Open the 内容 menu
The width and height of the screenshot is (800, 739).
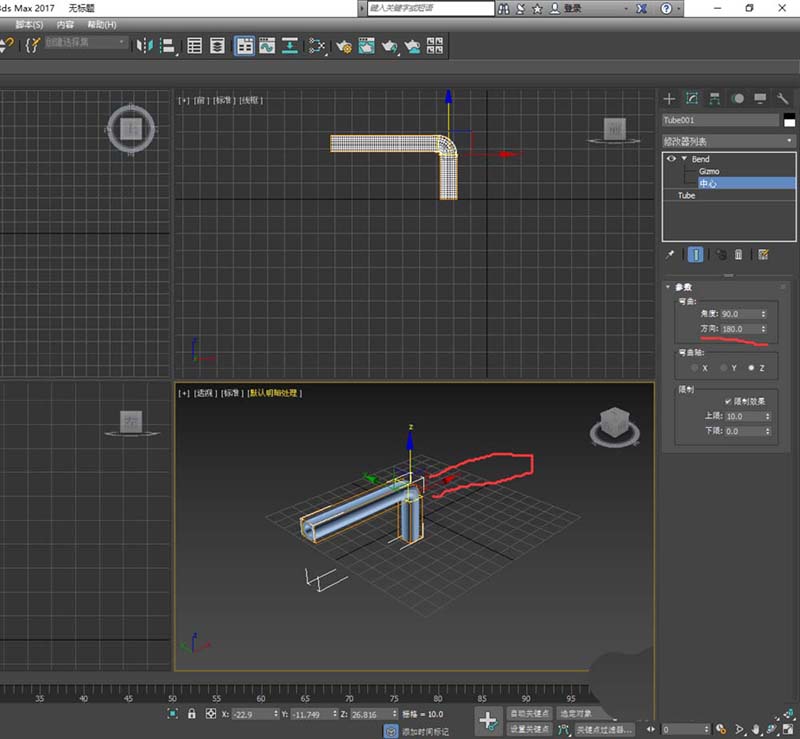pyautogui.click(x=65, y=23)
